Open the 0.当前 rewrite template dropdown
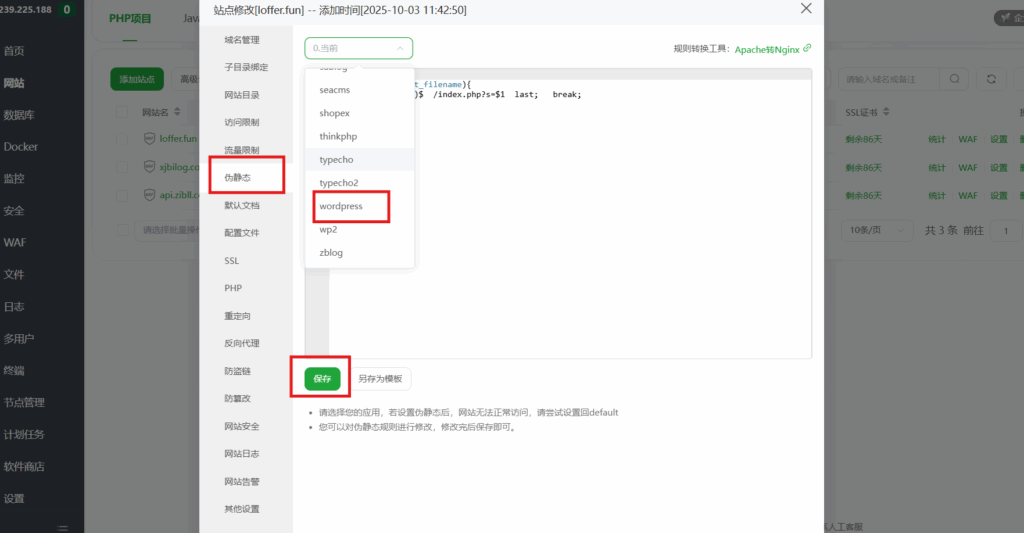 (x=358, y=48)
